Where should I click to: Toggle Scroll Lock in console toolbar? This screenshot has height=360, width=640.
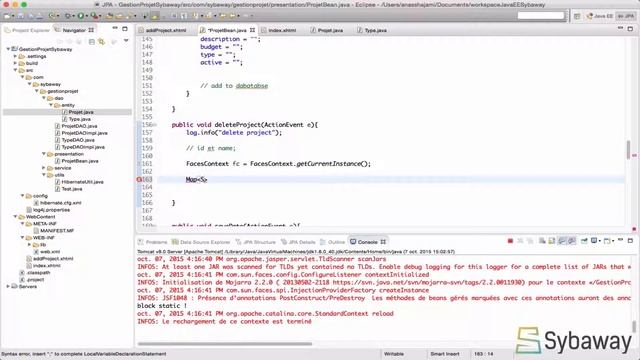552,241
